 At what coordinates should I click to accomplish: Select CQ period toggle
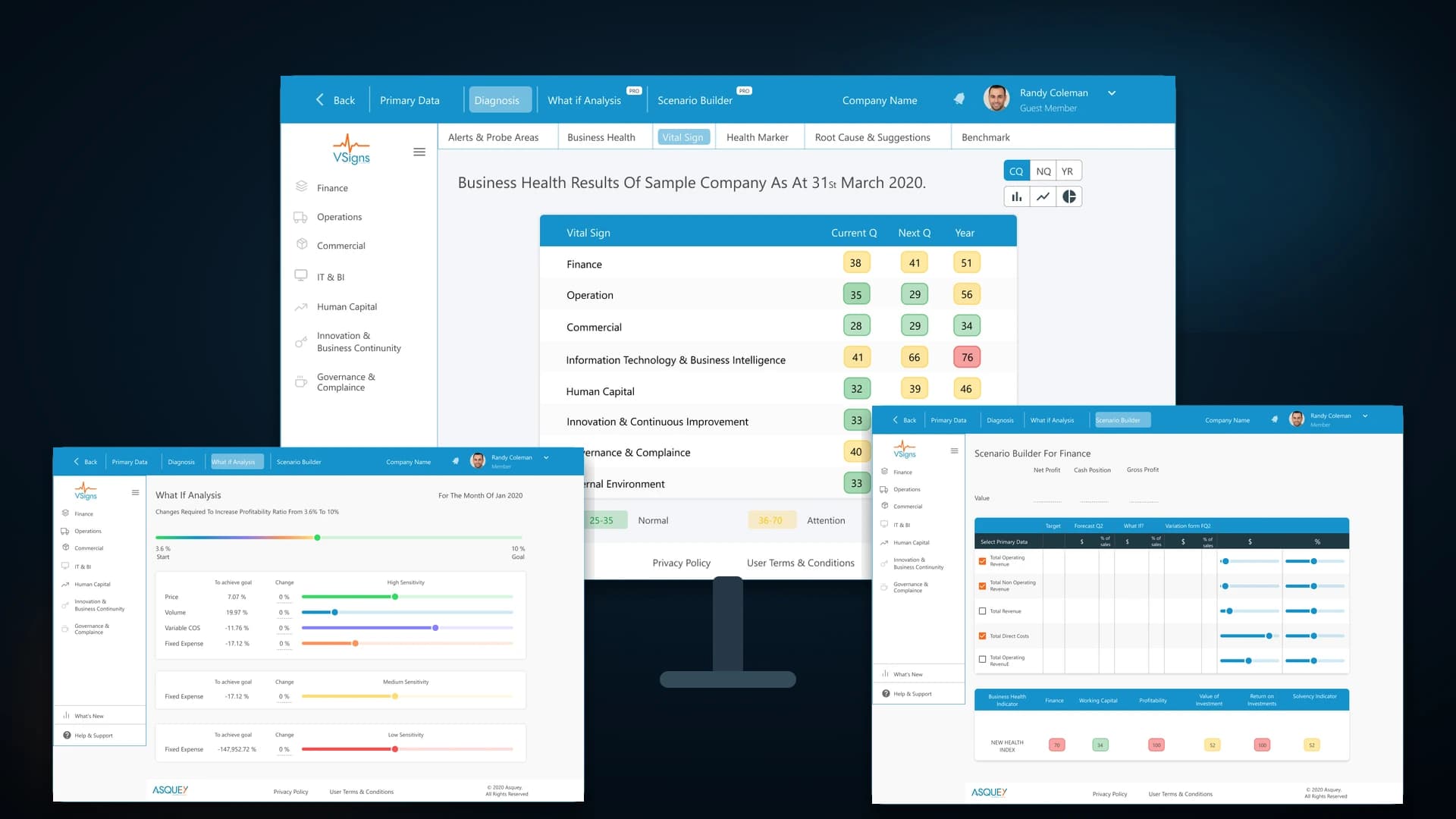[x=1016, y=171]
